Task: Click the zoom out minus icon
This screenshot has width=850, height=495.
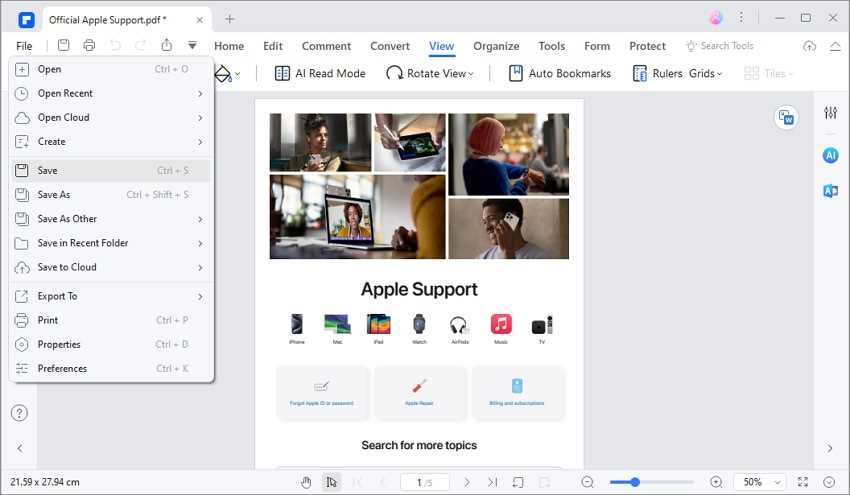Action: pos(588,481)
